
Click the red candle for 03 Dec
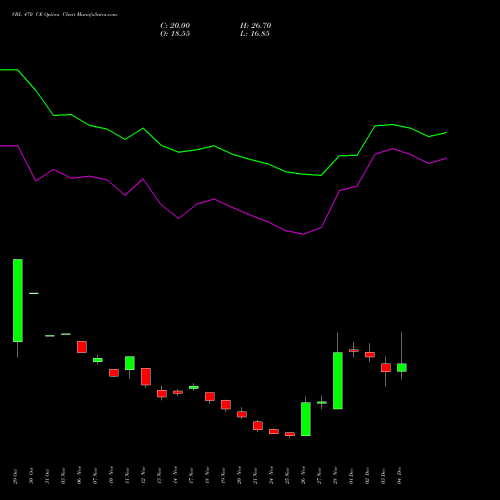coord(386,368)
